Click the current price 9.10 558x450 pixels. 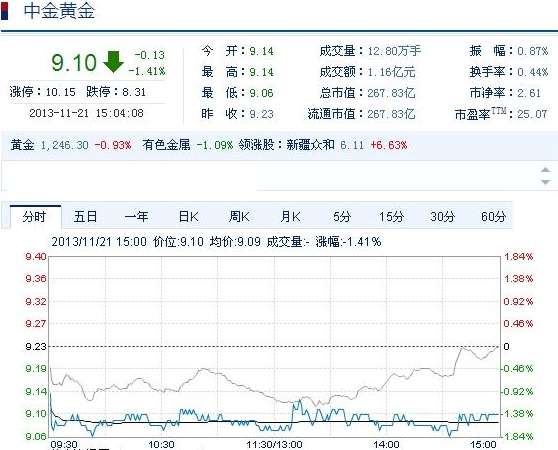pyautogui.click(x=74, y=63)
